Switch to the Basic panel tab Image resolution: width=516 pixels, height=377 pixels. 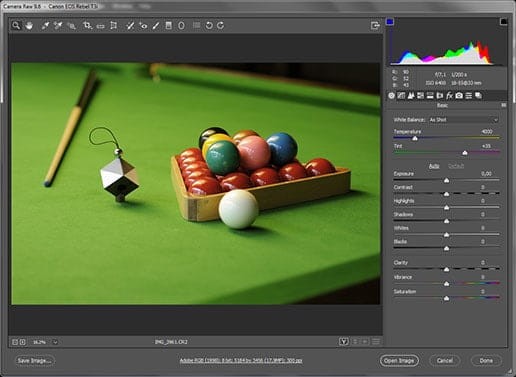[x=391, y=96]
